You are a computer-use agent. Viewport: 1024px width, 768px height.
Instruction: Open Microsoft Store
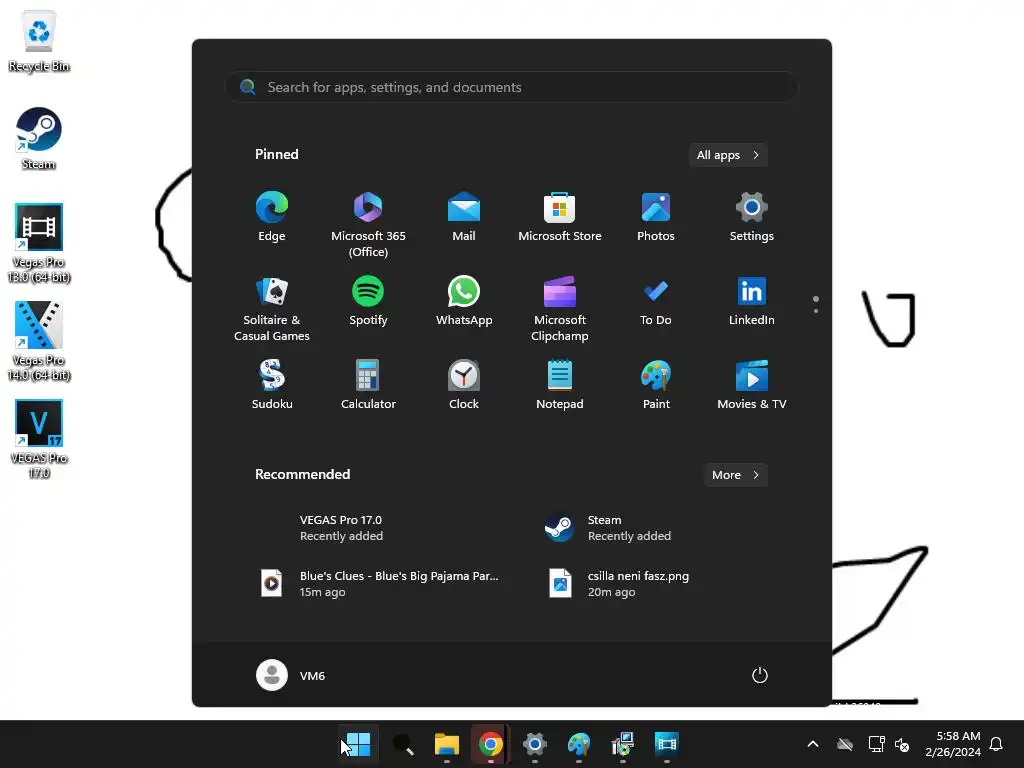point(560,217)
